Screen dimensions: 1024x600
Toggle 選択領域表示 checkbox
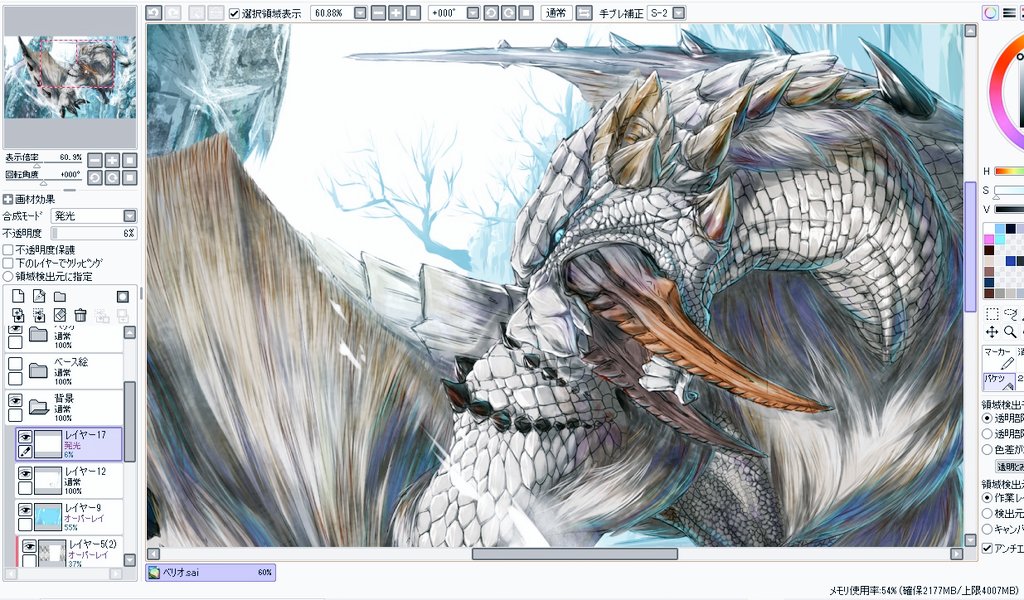(x=234, y=13)
